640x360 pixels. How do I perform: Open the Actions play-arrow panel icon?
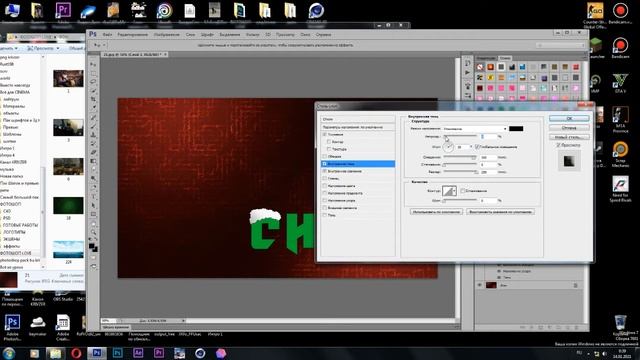pyautogui.click(x=468, y=73)
